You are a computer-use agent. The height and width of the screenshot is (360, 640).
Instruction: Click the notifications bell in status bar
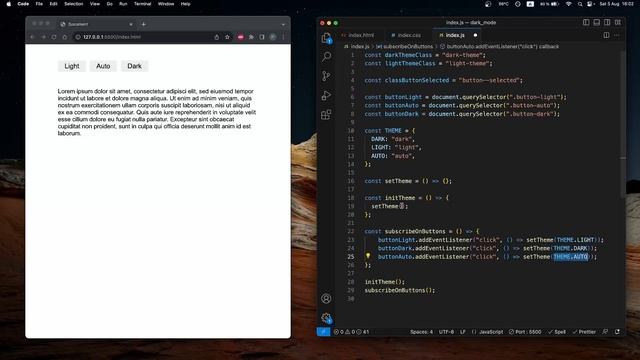click(617, 332)
